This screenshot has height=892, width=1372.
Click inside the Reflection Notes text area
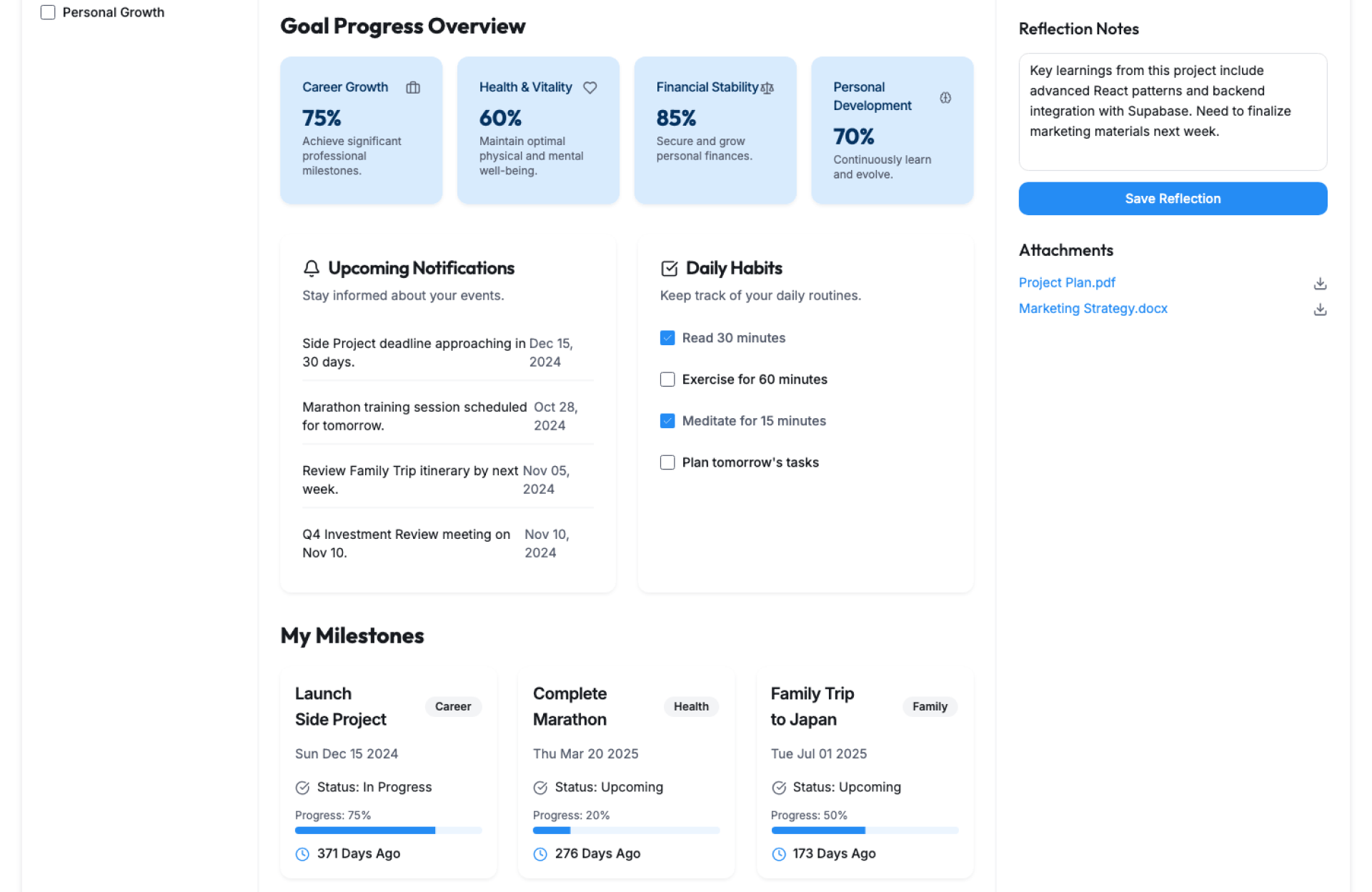pyautogui.click(x=1172, y=111)
